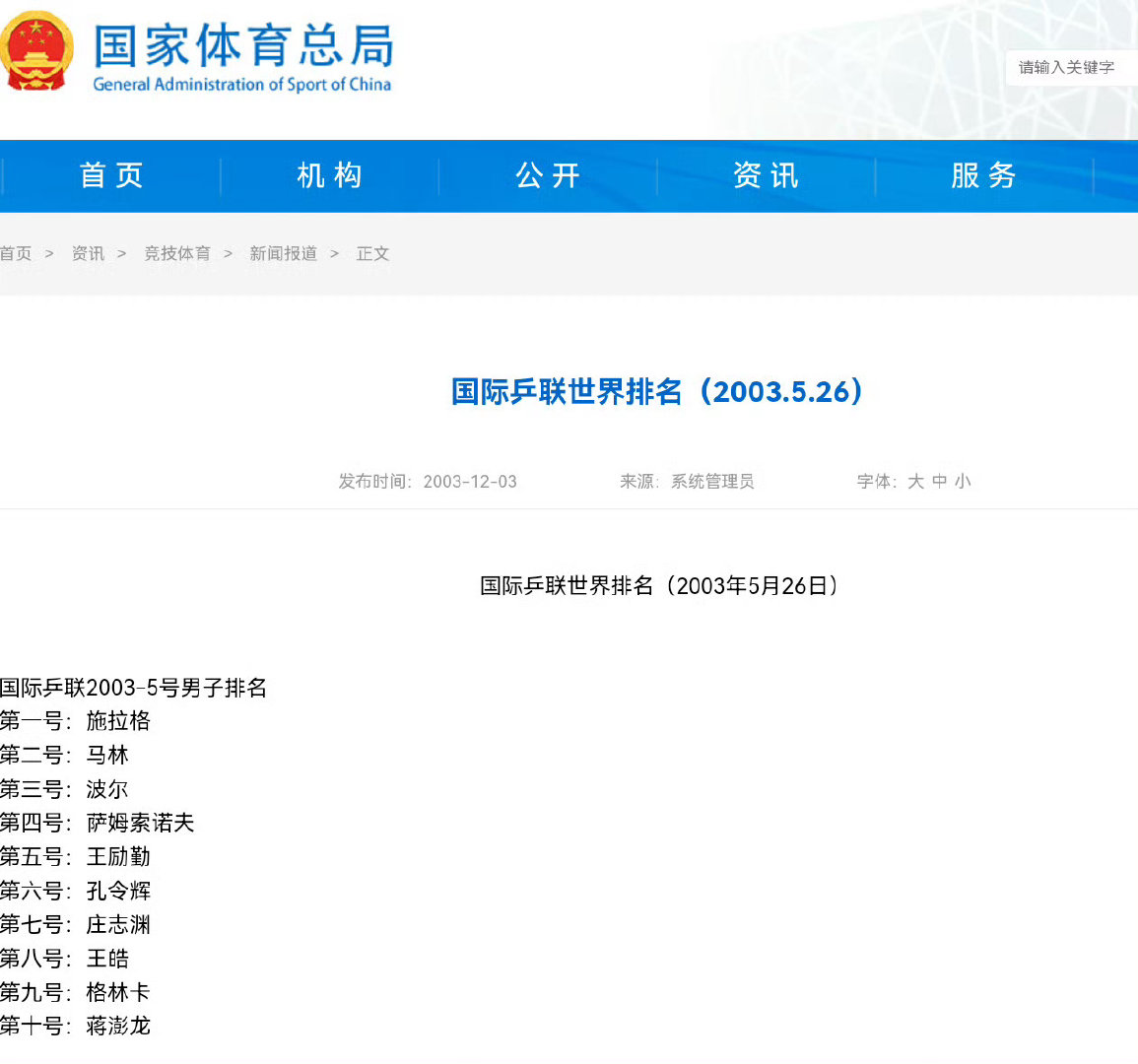This screenshot has height=1064, width=1138.
Task: Click the row 第十号：蒋澎龙
Action: pos(76,1026)
